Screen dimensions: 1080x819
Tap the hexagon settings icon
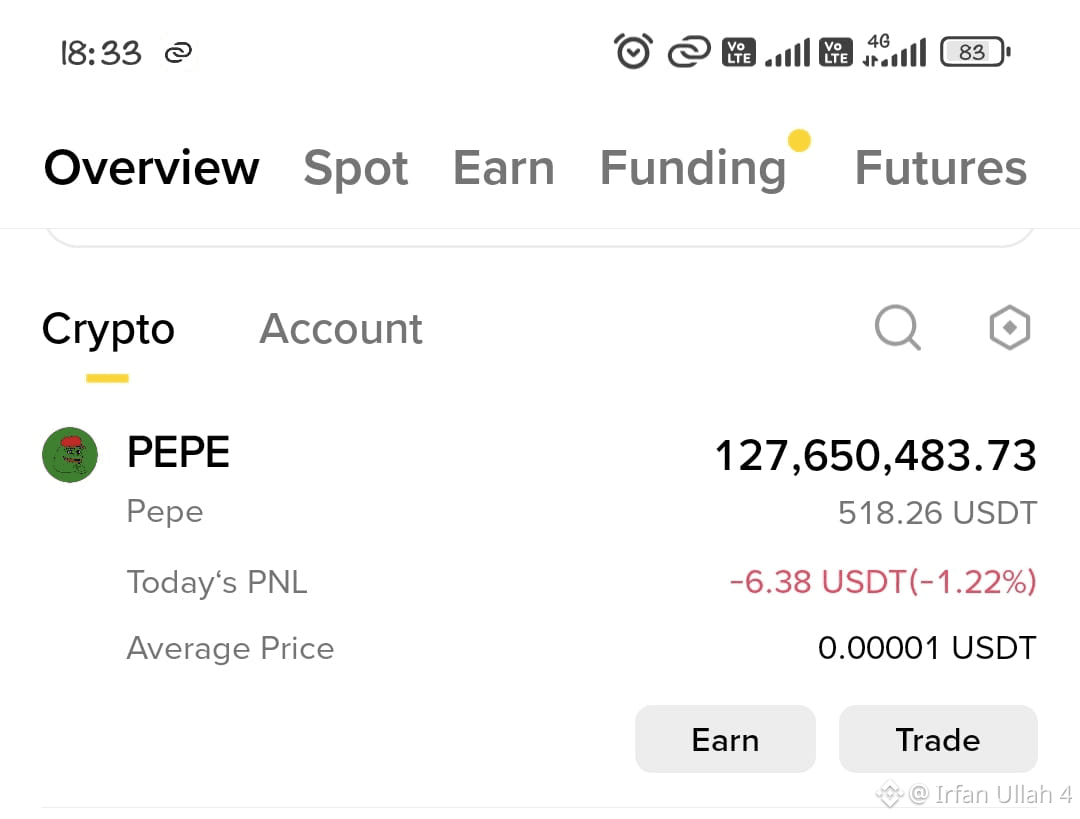click(1009, 327)
